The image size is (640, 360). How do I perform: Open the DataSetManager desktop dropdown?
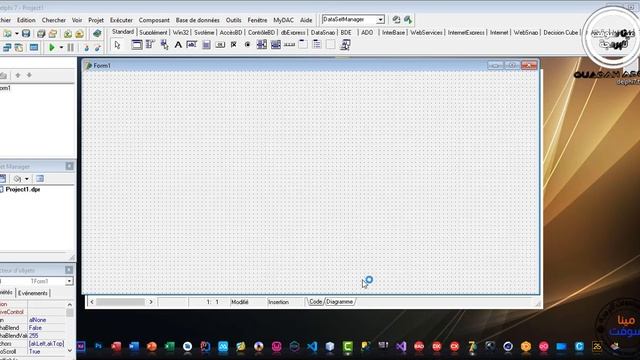(x=380, y=20)
